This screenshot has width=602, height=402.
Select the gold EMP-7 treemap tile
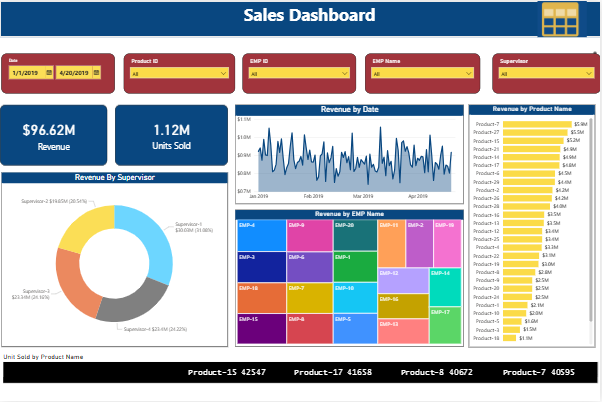pos(309,298)
